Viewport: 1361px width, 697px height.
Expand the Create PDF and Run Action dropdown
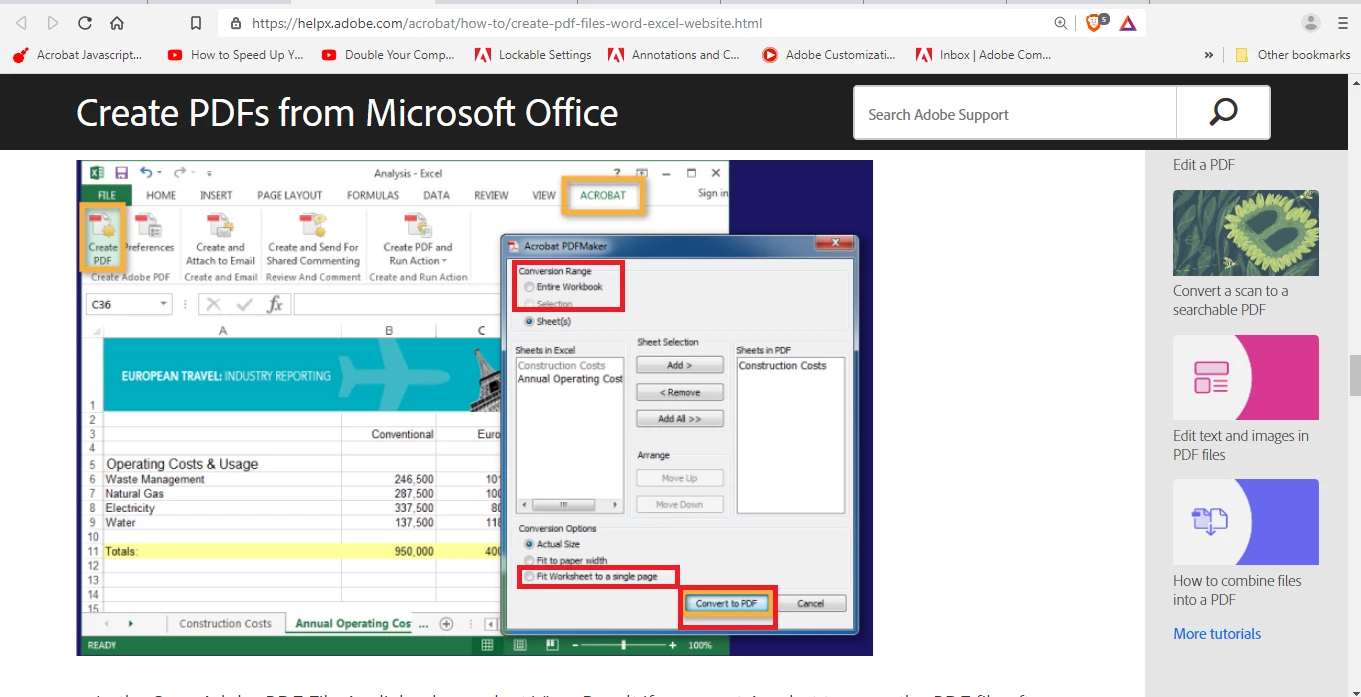click(x=444, y=261)
